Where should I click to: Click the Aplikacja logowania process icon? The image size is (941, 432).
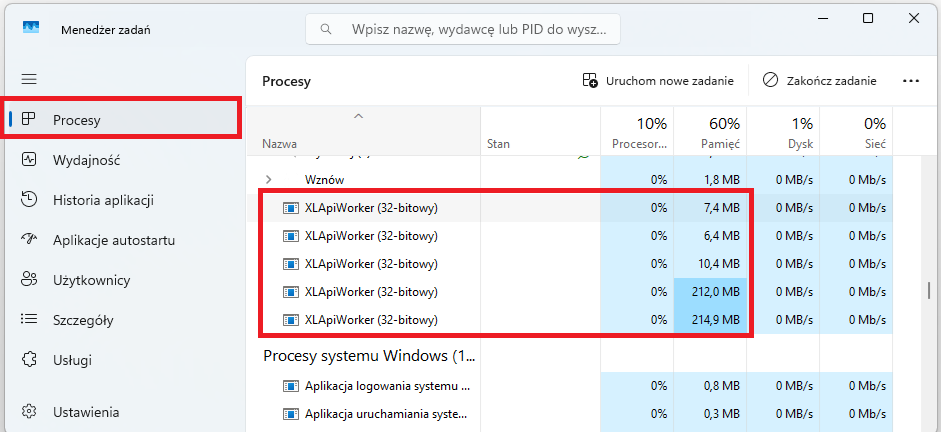click(290, 386)
